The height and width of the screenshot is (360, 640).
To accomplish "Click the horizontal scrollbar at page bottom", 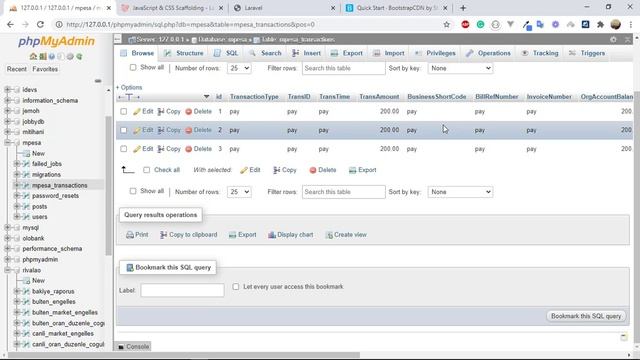I will pyautogui.click(x=184, y=355).
